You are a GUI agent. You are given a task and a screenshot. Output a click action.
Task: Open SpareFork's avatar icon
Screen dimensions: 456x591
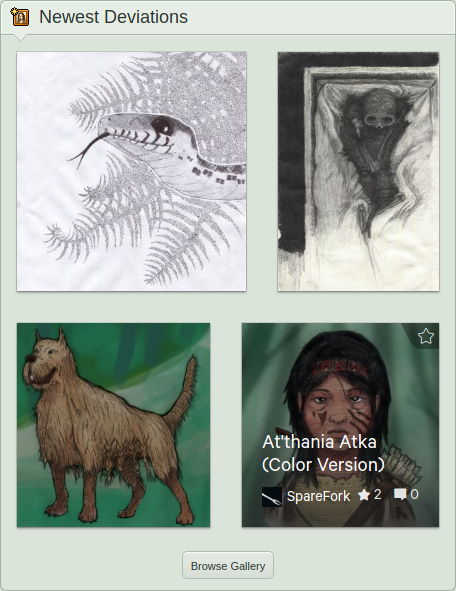tap(272, 497)
